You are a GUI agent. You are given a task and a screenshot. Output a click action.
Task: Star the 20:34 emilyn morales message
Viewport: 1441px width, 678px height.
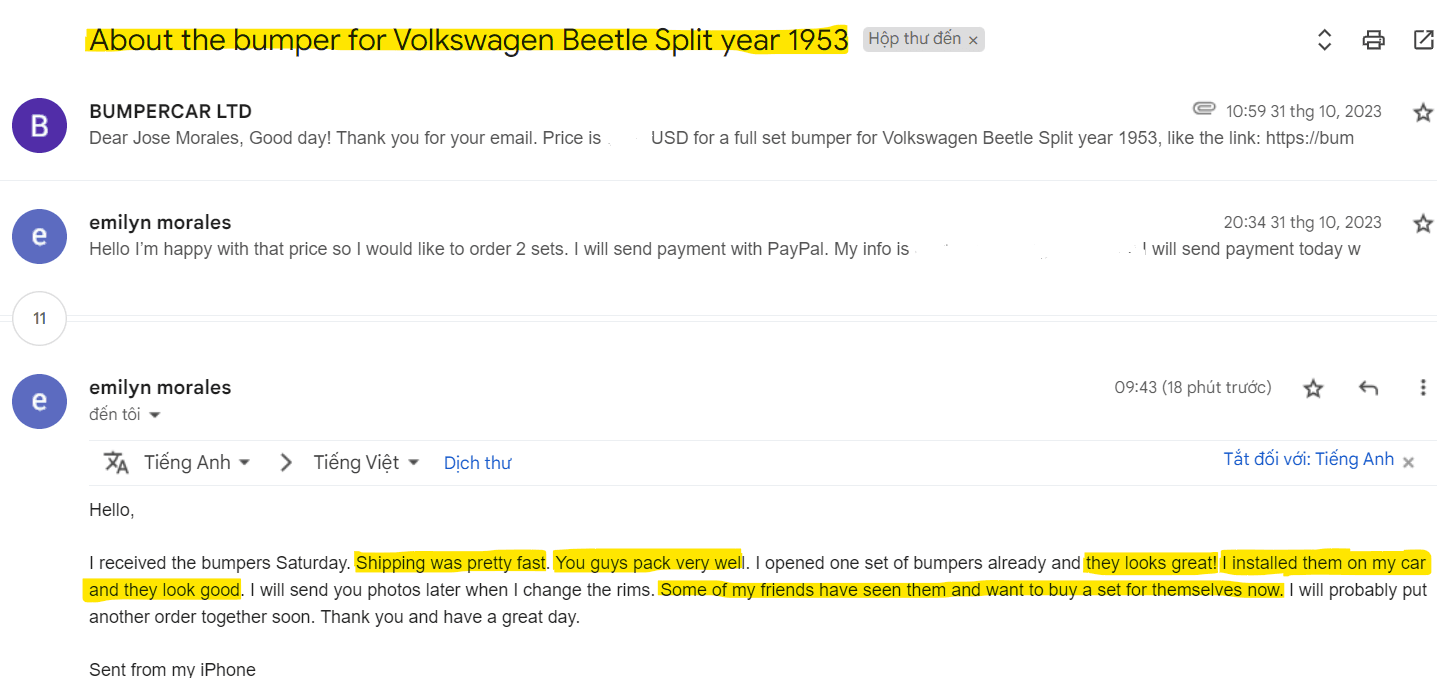tap(1423, 223)
